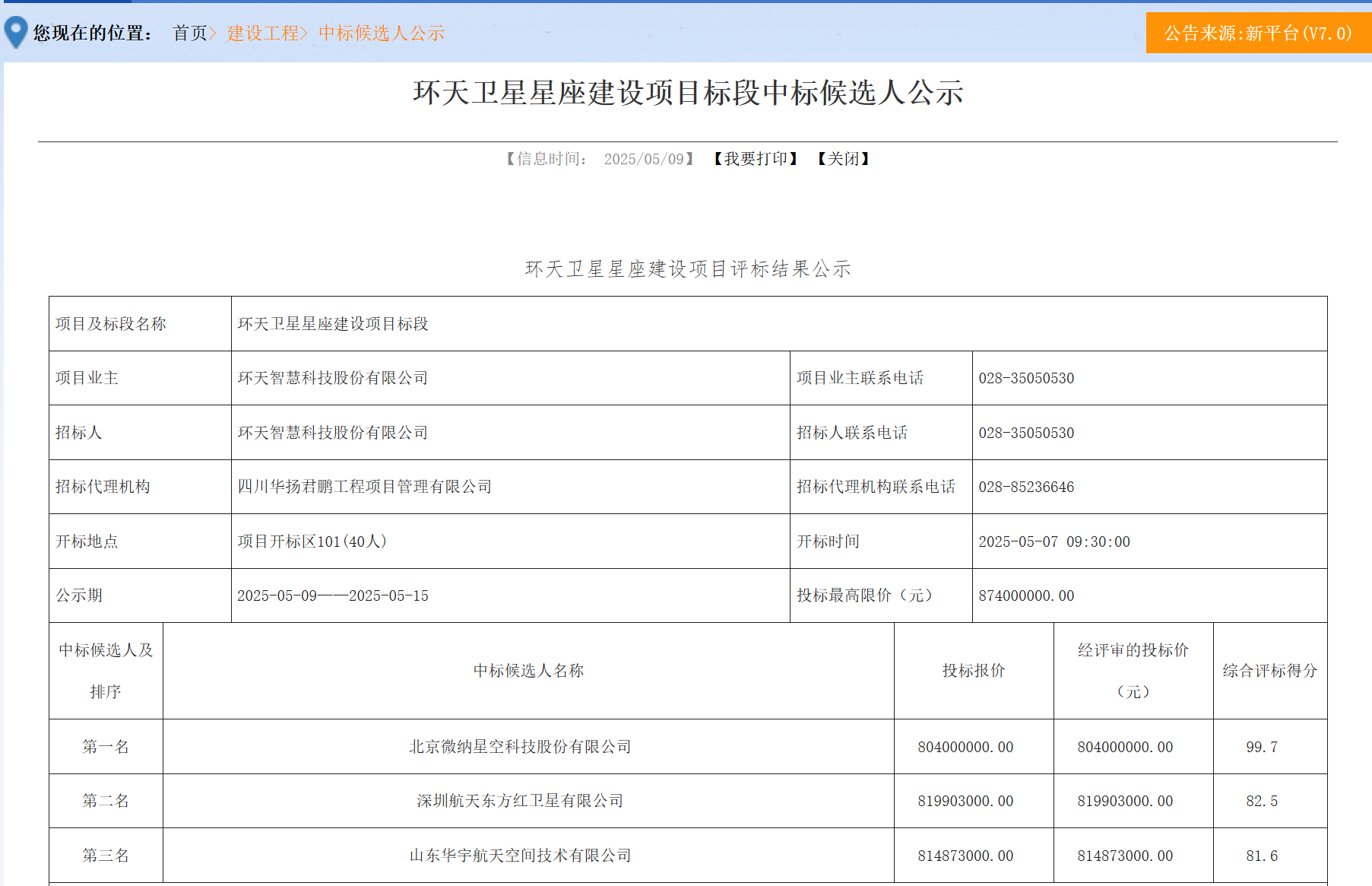
Task: Click the 项目业主 label cell
Action: click(x=140, y=378)
